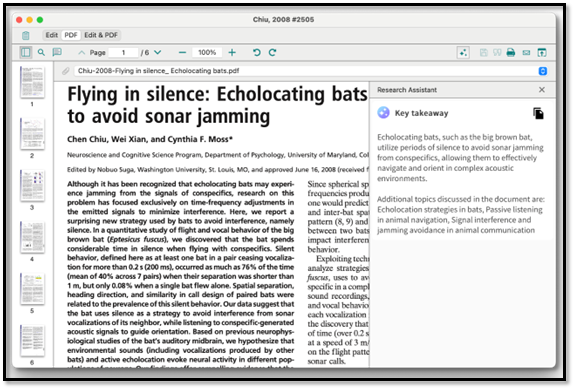Screen dimensions: 575x390
Task: Toggle the thumbnail sidebar panel
Action: tap(26, 52)
